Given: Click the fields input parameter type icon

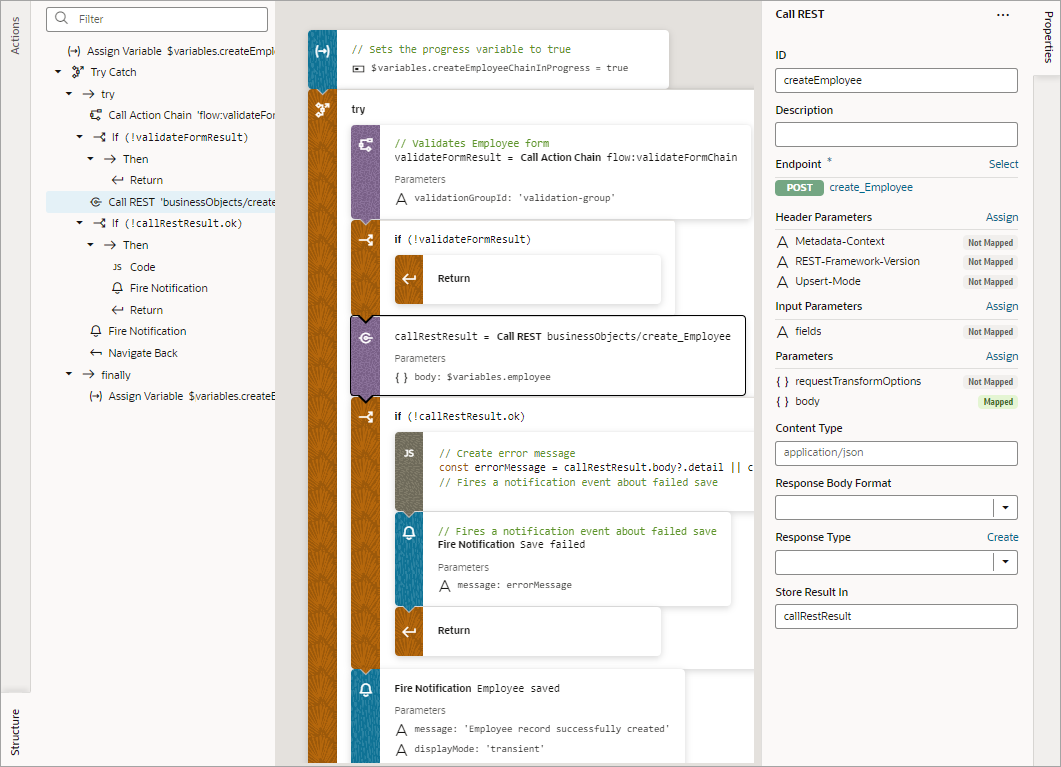Looking at the screenshot, I should [782, 331].
